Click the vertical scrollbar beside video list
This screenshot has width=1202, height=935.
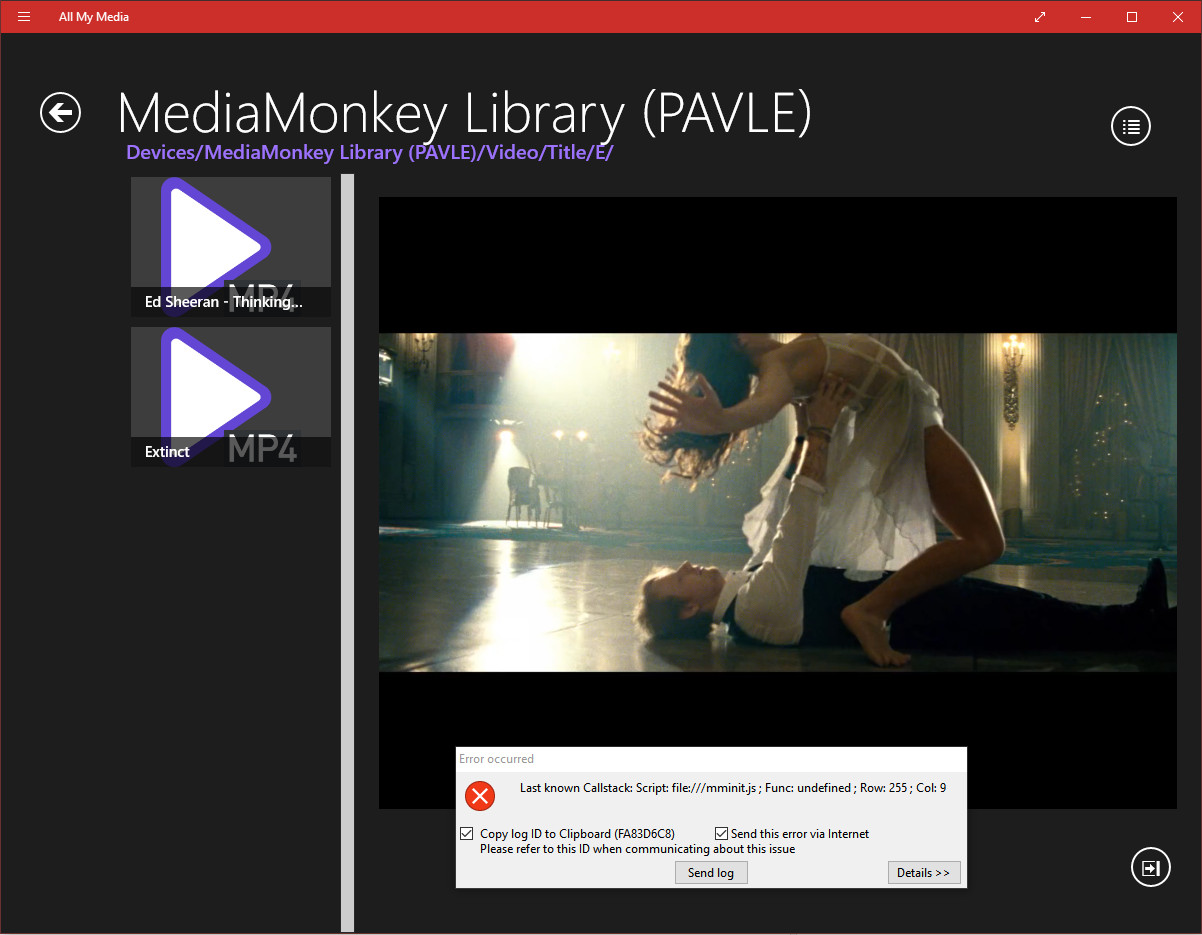(x=347, y=550)
